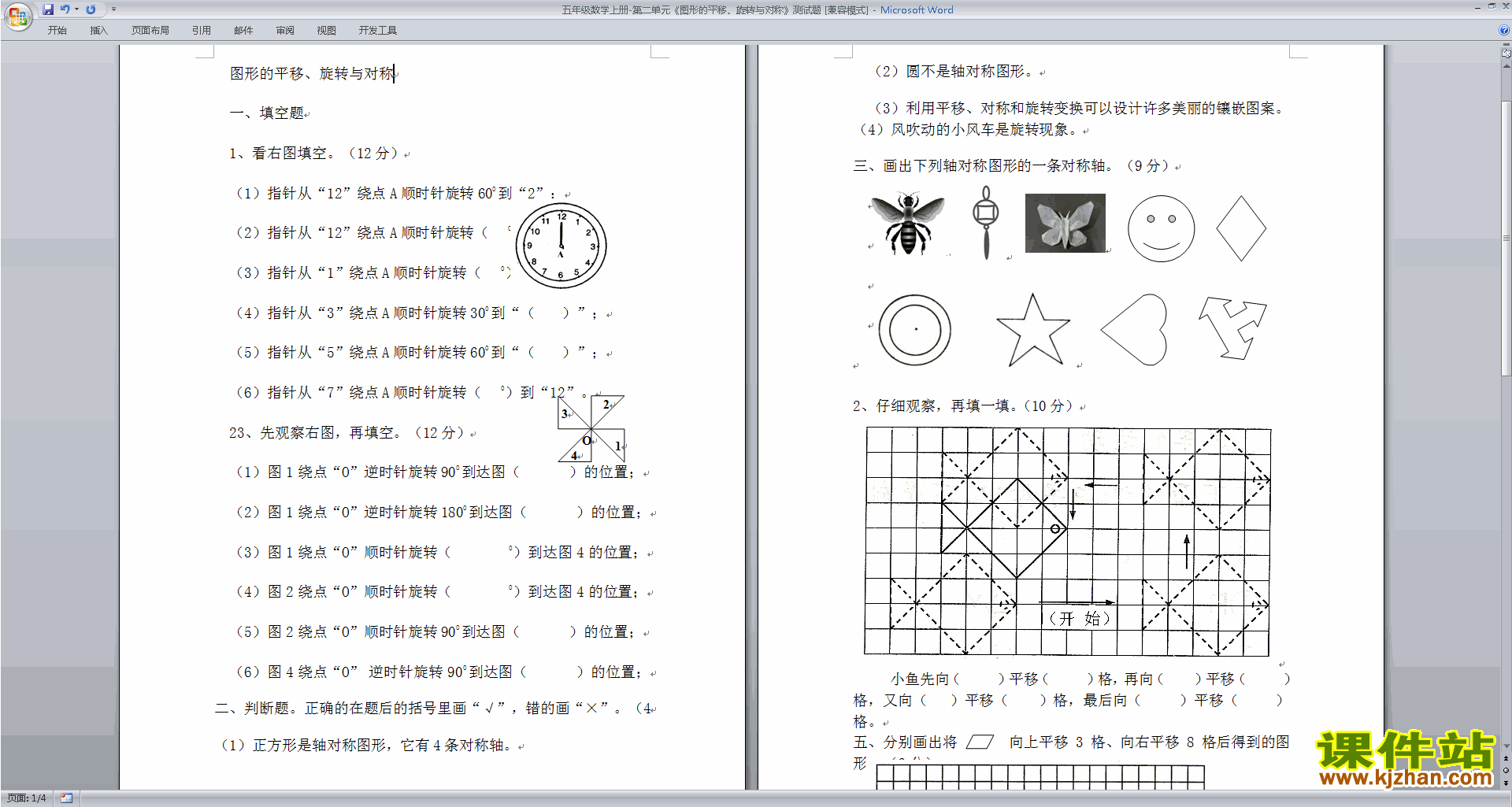Screen dimensions: 1512x807
Task: Customize the Quick Access Toolbar dropdown
Action: 113,9
